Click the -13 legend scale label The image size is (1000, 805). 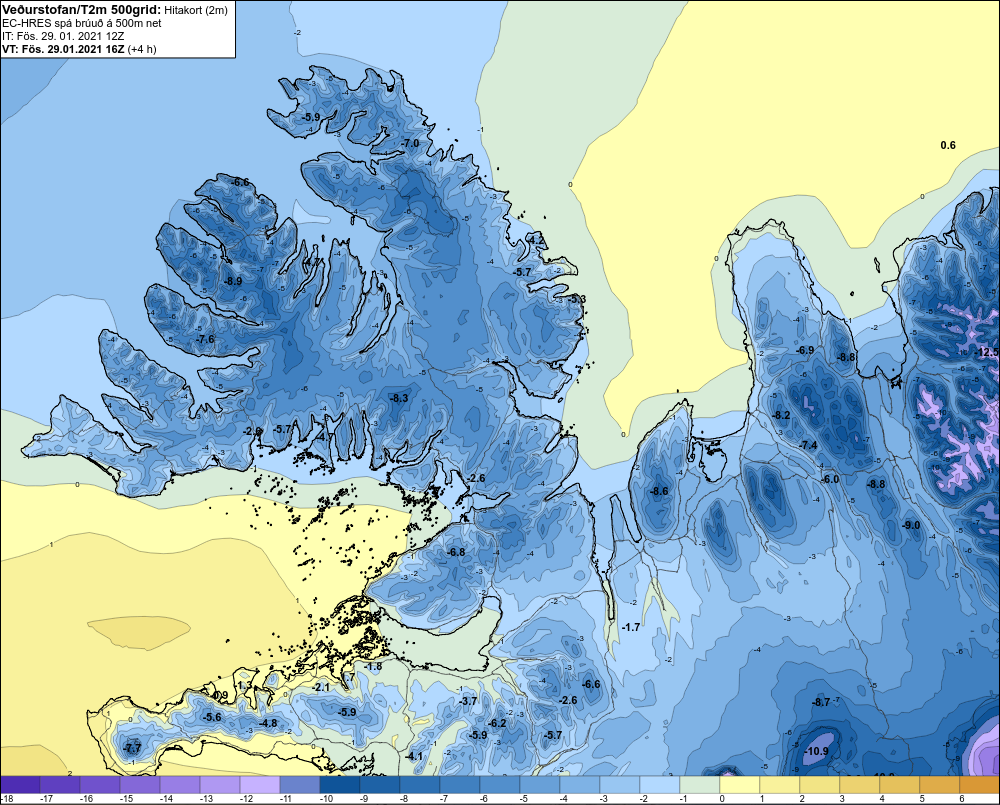206,799
